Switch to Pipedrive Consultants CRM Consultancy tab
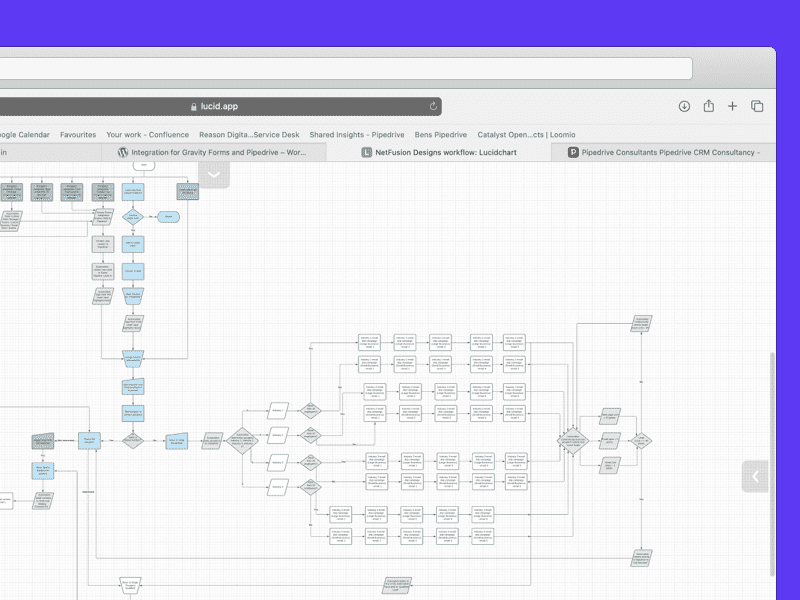 (663, 152)
